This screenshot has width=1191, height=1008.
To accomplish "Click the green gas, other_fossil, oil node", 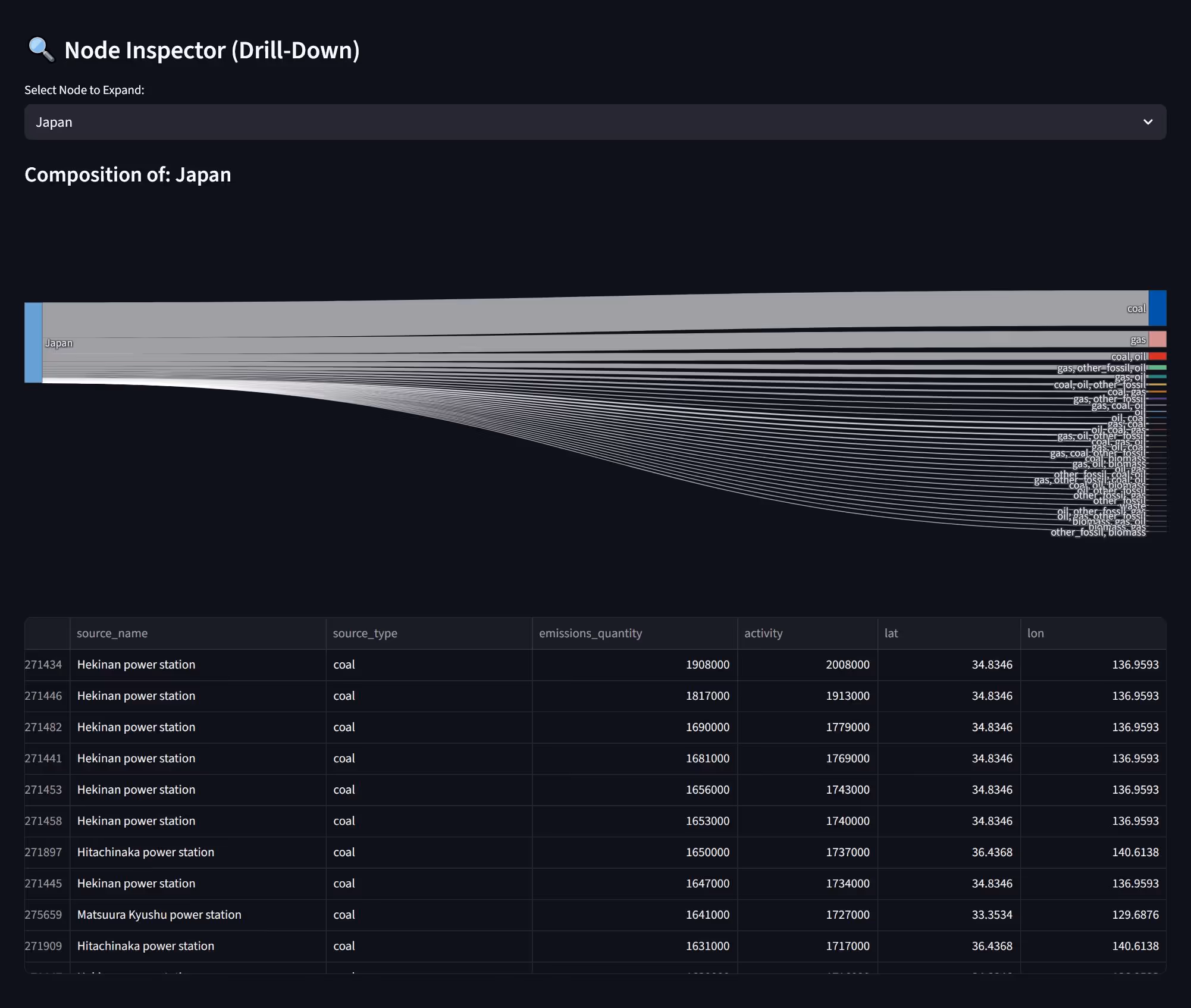I will pos(1157,368).
